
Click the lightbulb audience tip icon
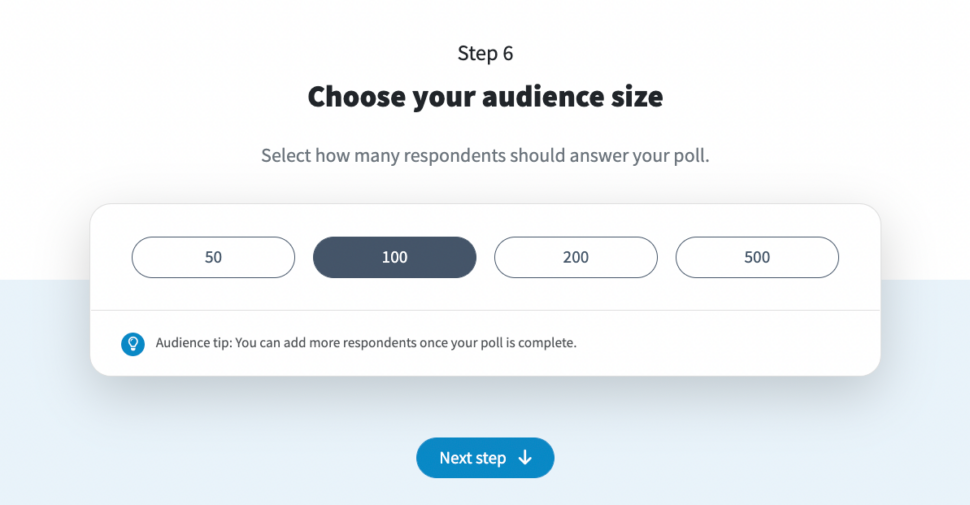132,343
